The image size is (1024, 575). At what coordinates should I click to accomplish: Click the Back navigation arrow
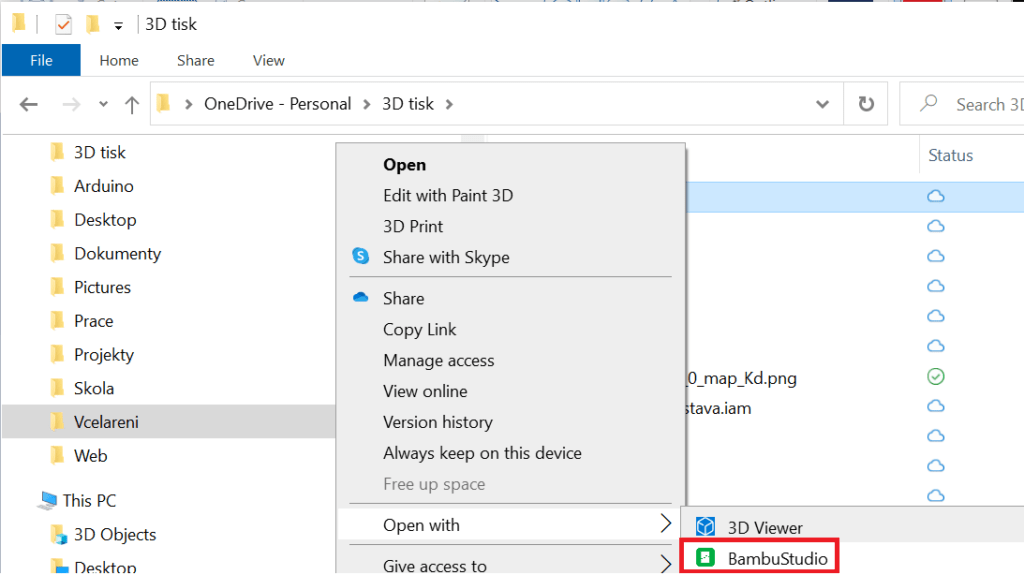click(x=29, y=104)
